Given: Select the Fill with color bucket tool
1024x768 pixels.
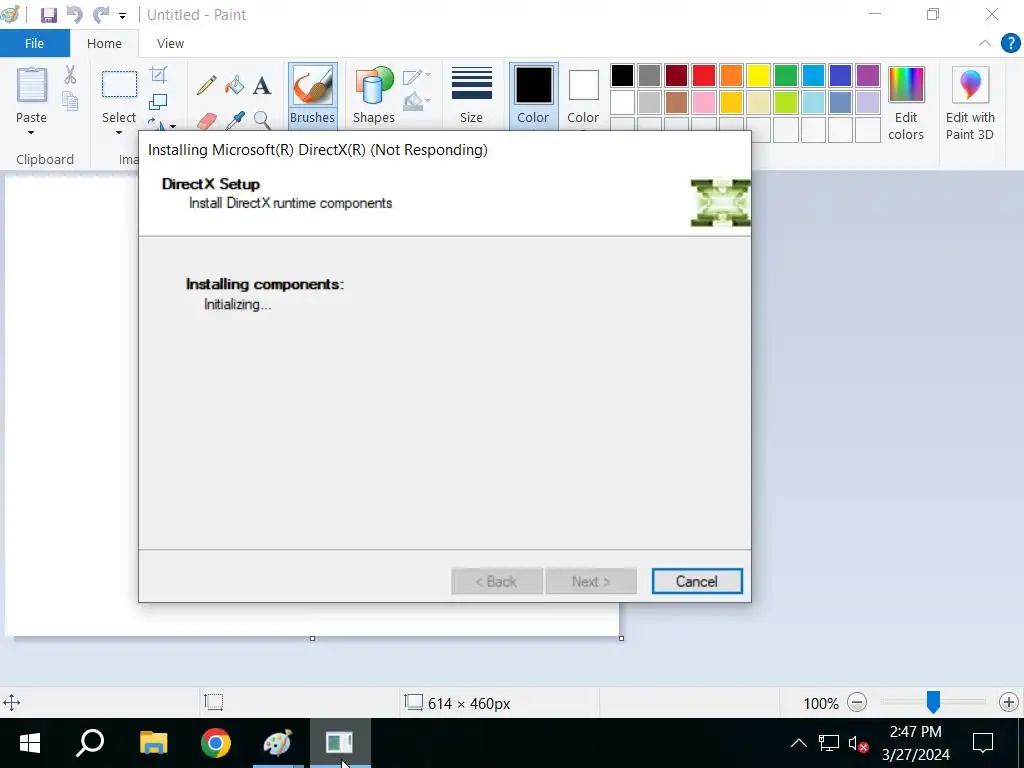Looking at the screenshot, I should point(234,85).
